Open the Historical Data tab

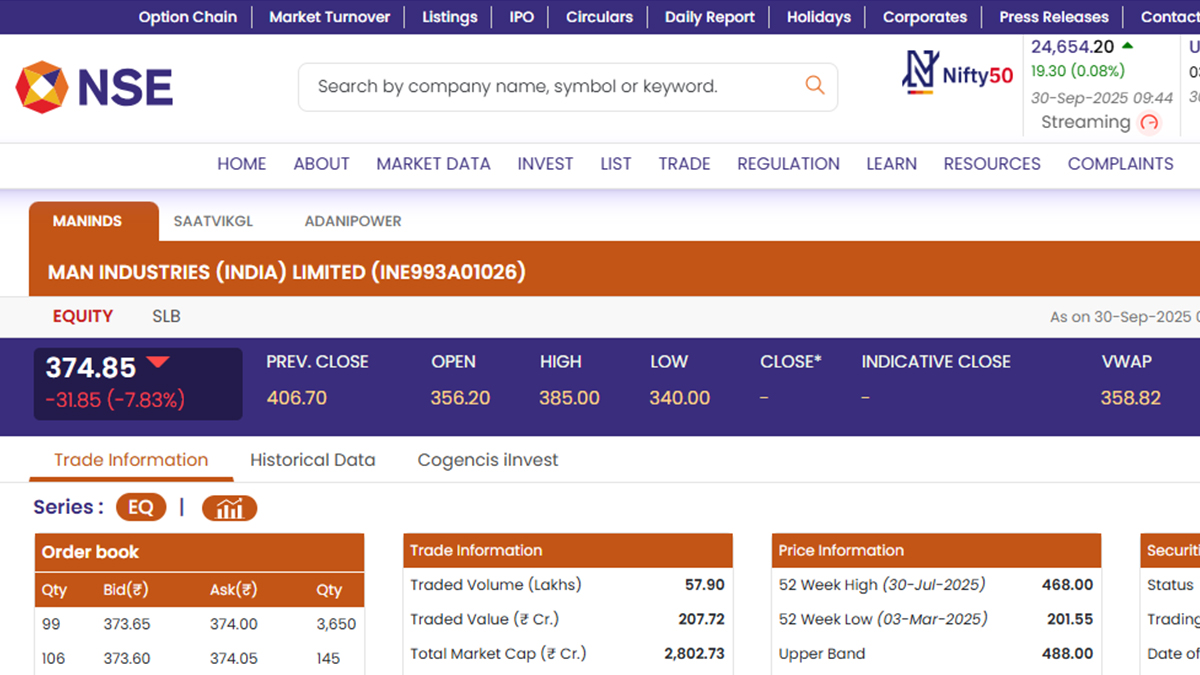pos(312,461)
